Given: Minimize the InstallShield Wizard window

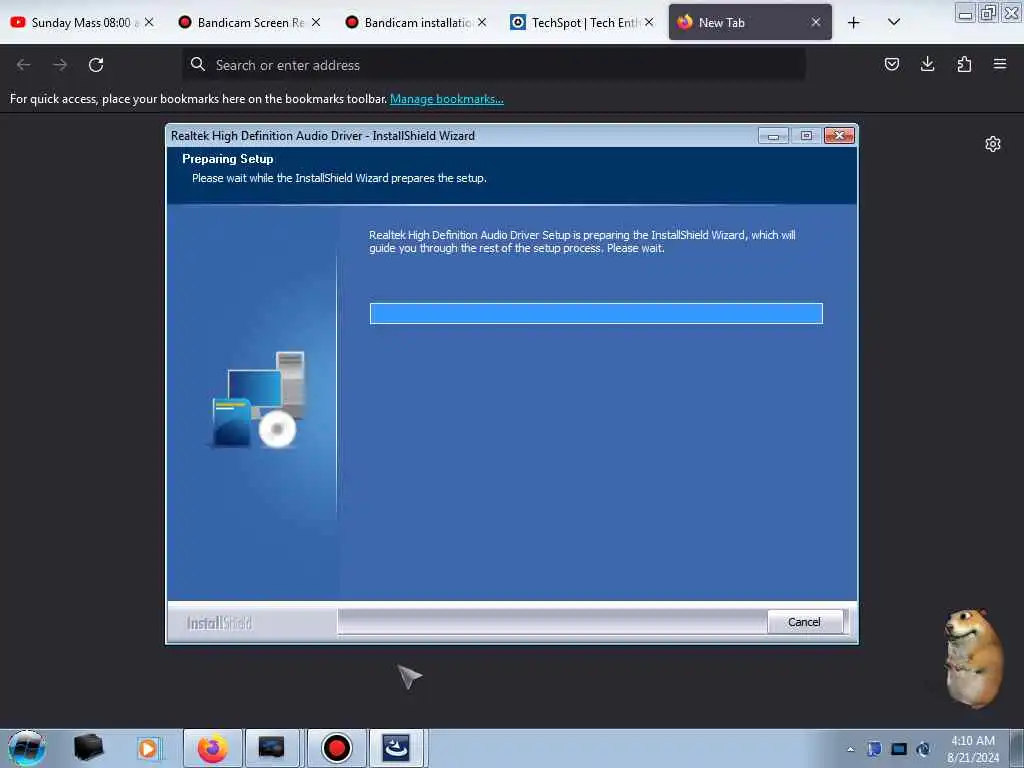Looking at the screenshot, I should click(773, 136).
